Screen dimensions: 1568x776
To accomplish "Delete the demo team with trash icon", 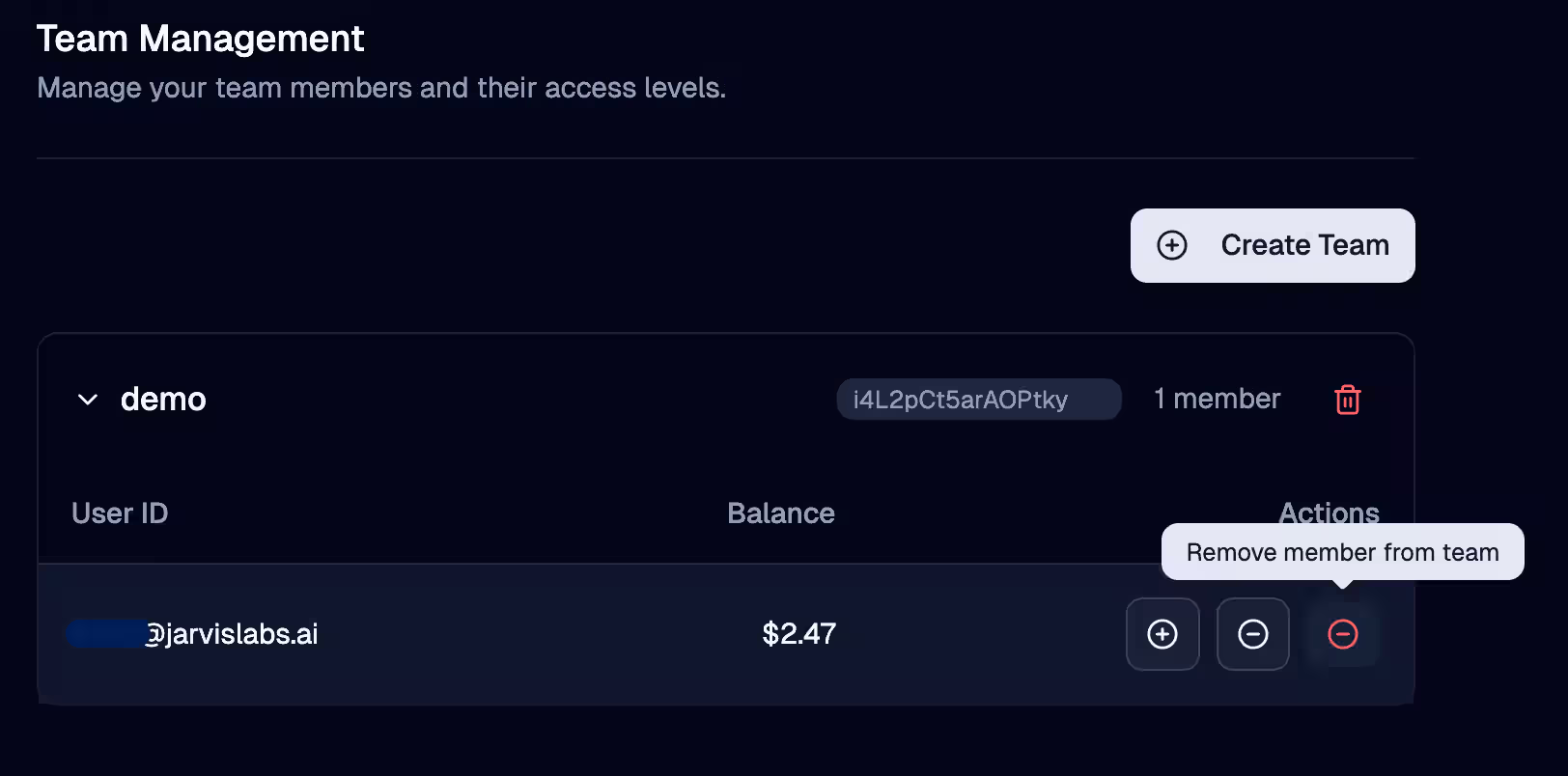I will pos(1348,400).
